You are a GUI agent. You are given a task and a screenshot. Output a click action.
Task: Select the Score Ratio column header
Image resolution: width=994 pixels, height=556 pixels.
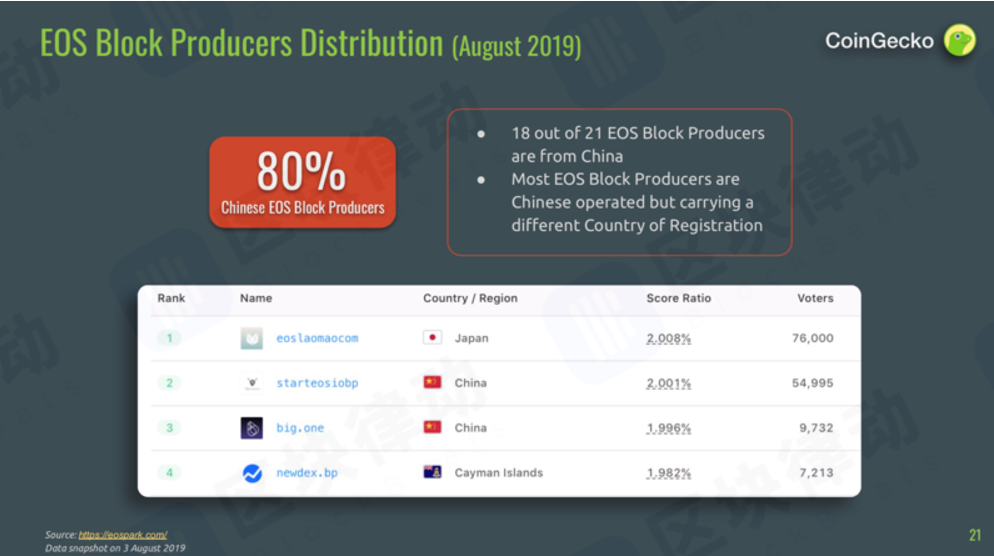(x=678, y=298)
